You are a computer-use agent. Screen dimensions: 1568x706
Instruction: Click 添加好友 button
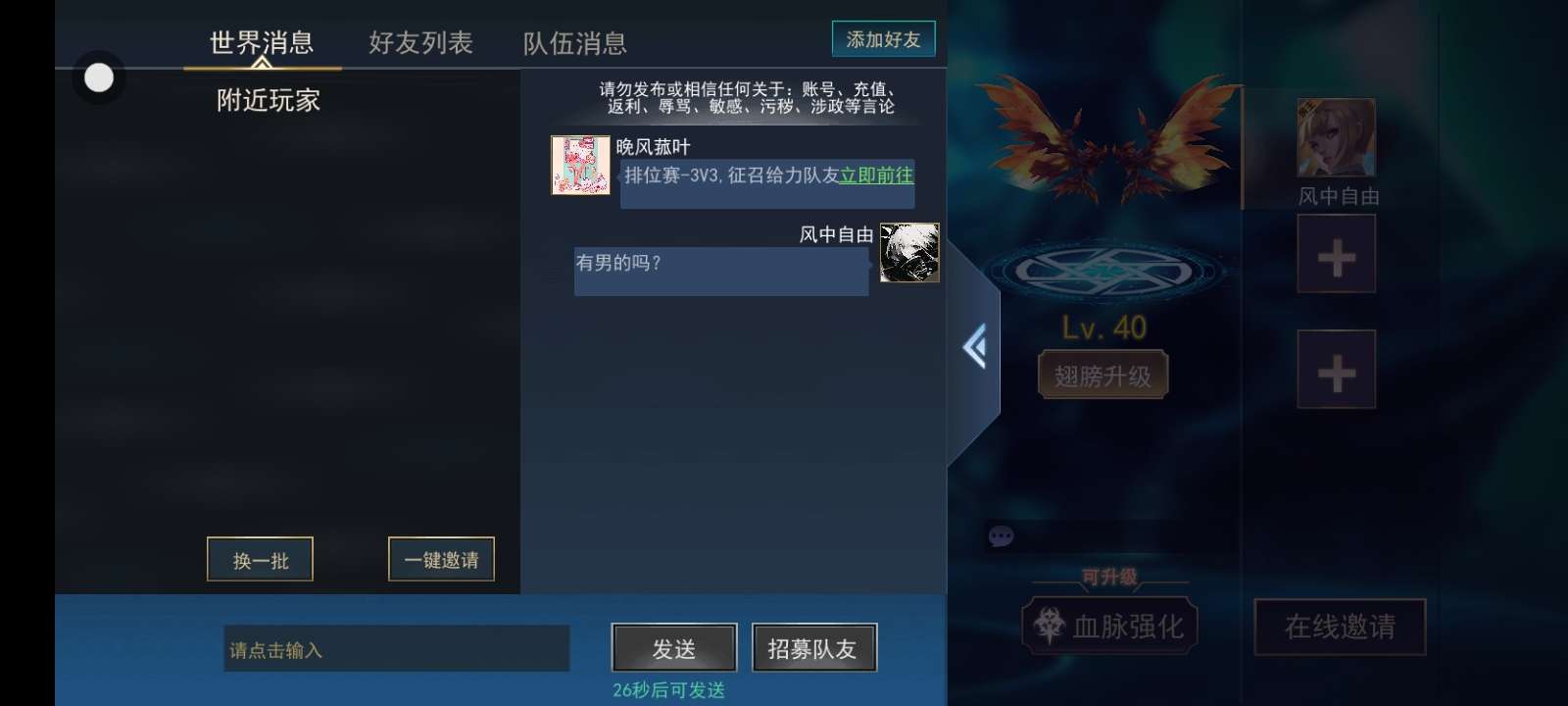coord(884,39)
